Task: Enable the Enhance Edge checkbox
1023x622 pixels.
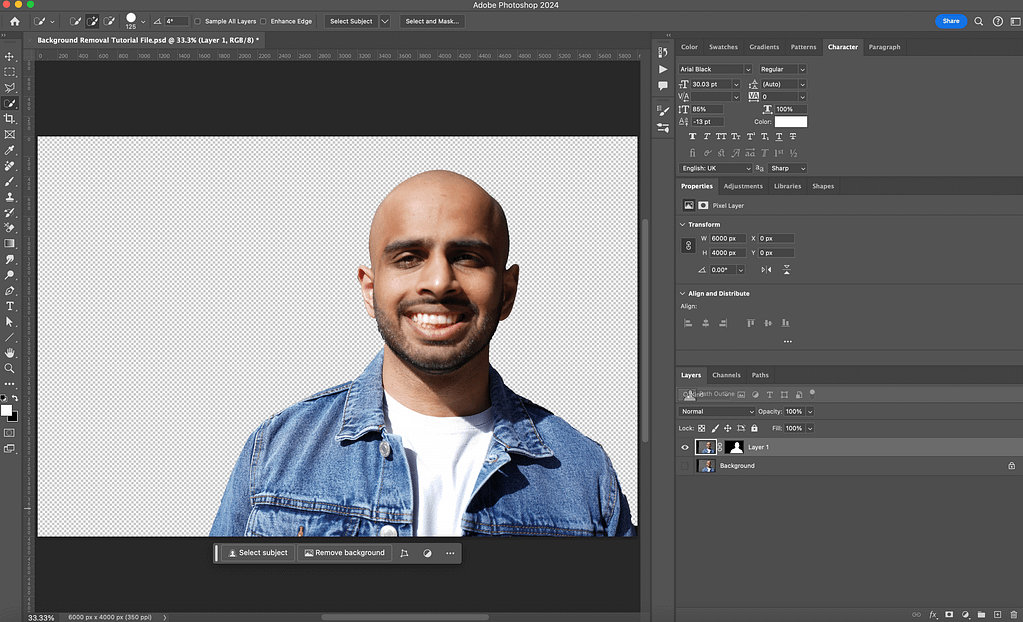Action: coord(264,21)
